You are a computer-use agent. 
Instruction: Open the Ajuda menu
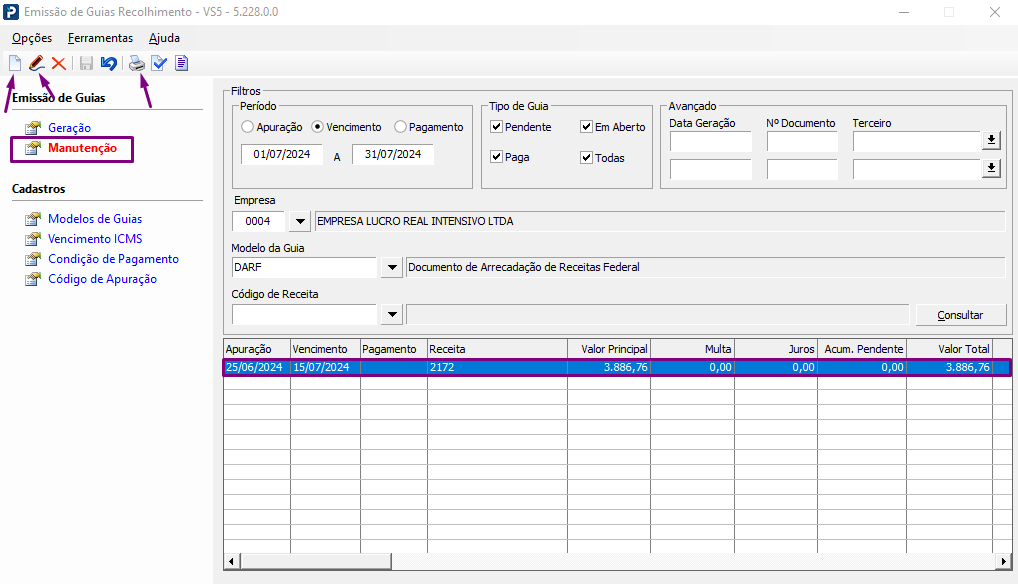pyautogui.click(x=164, y=38)
